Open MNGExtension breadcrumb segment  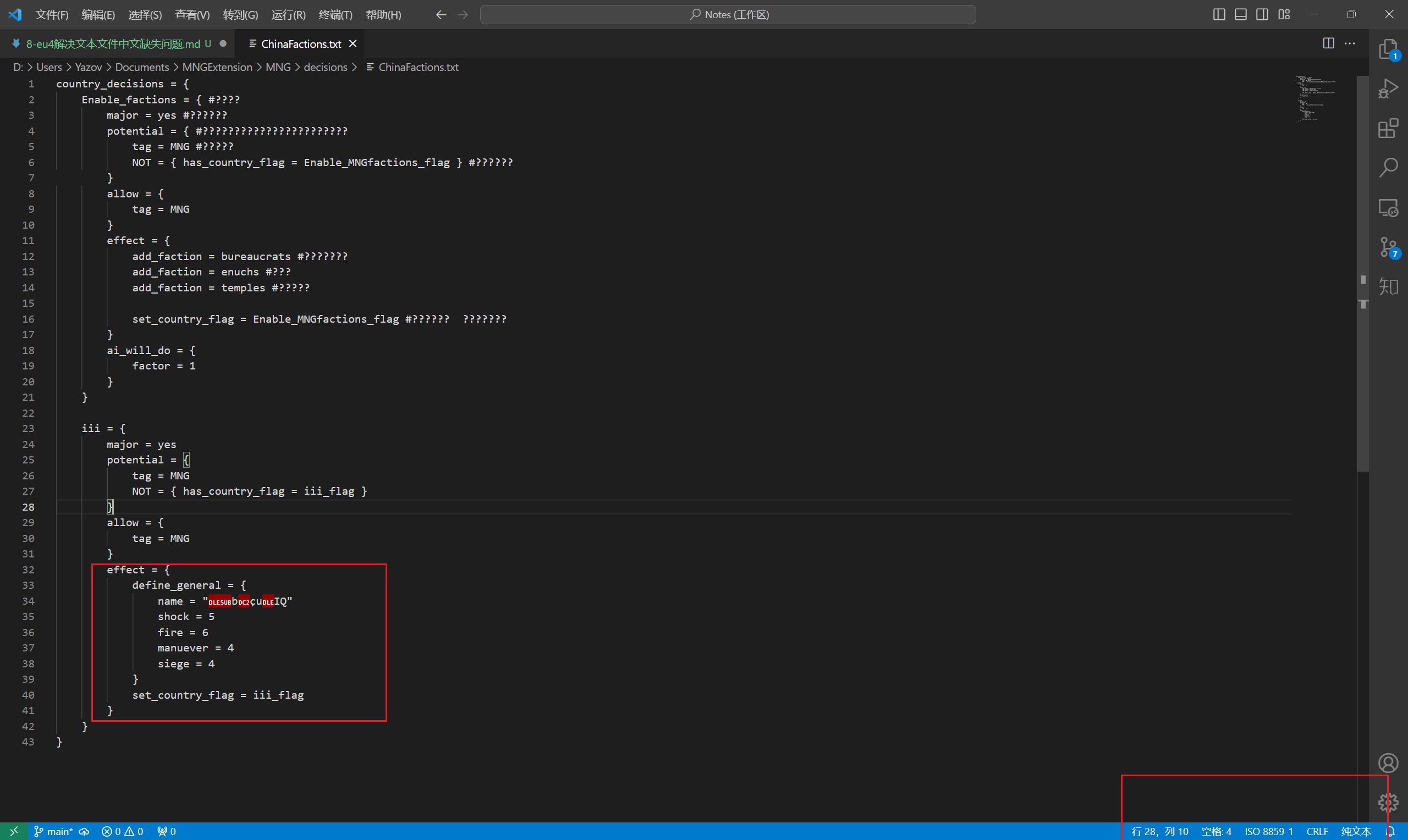tap(217, 67)
